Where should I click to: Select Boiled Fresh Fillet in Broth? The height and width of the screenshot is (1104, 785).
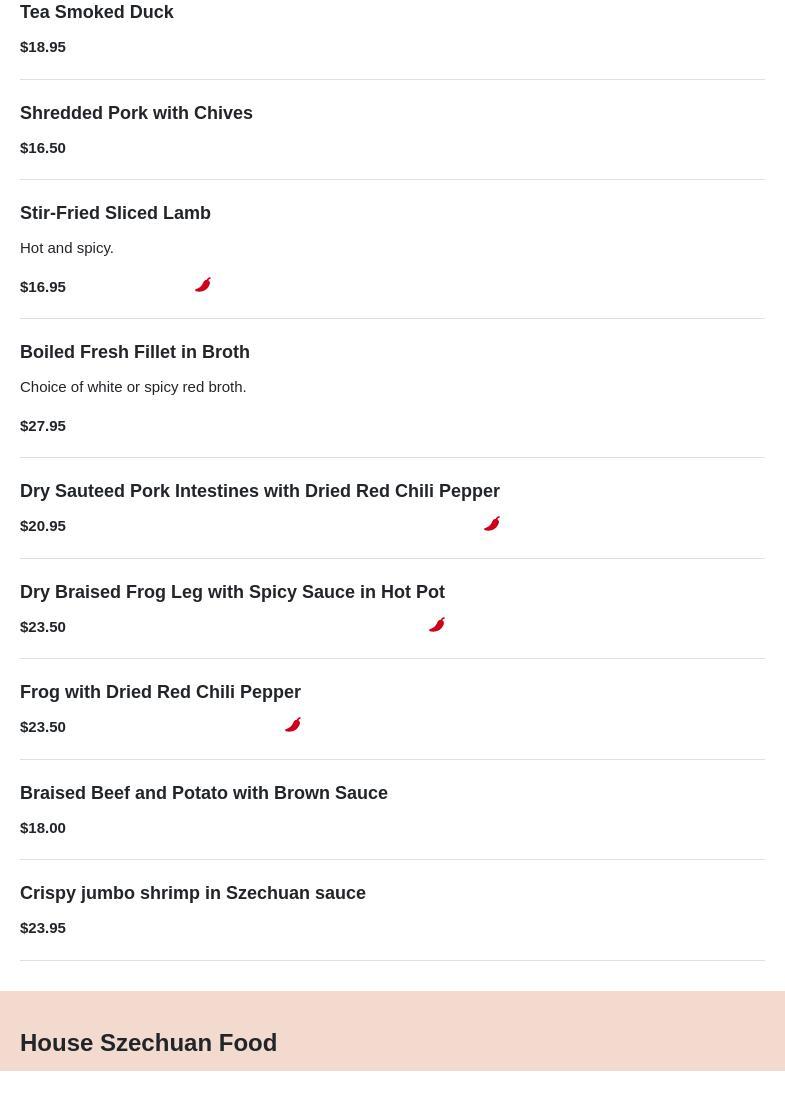pyautogui.click(x=135, y=352)
